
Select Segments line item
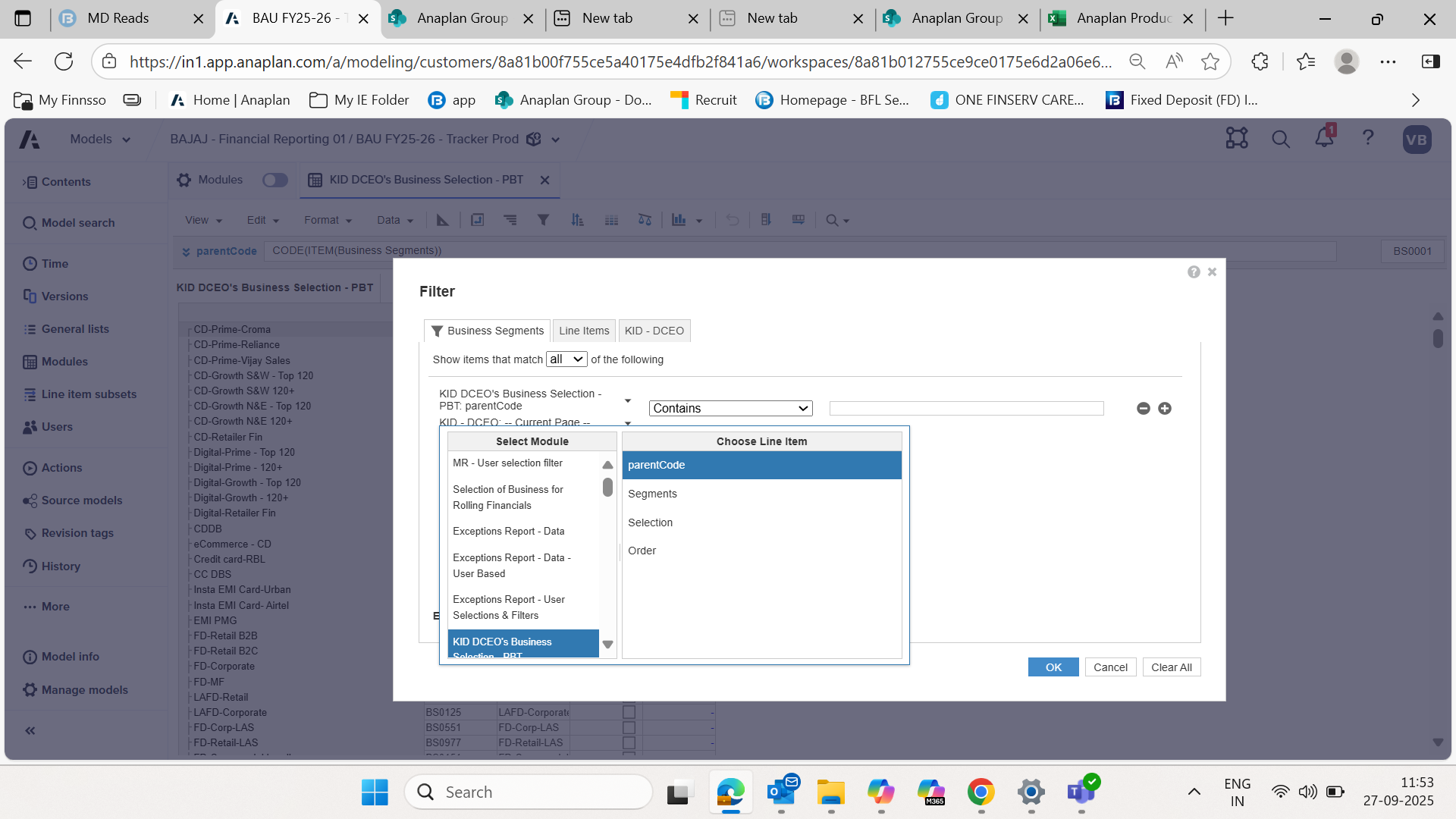click(x=761, y=494)
